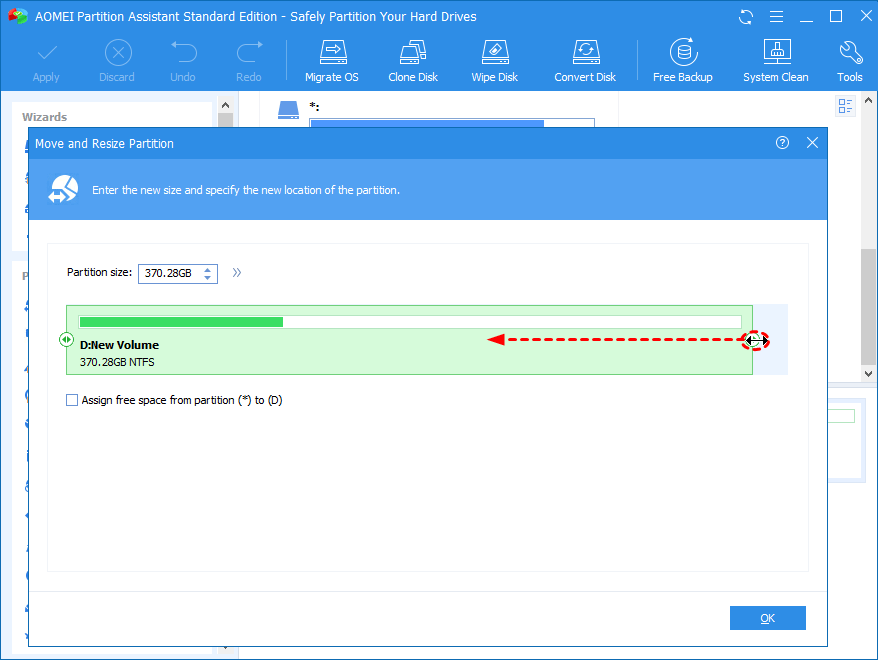Decrease partition size with down stepper arrow
This screenshot has width=878, height=660.
(208, 277)
